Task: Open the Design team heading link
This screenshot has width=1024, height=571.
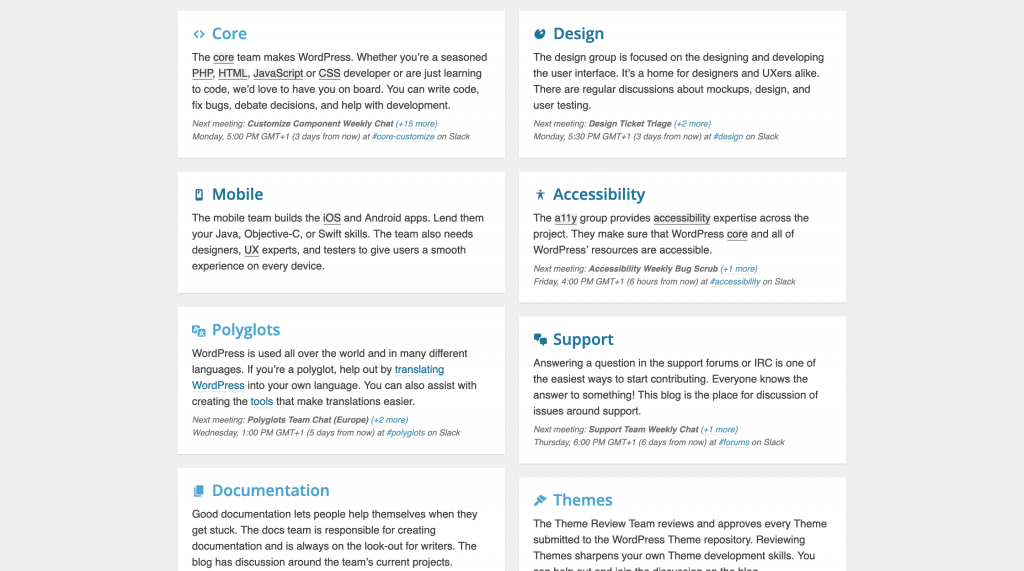Action: 578,34
